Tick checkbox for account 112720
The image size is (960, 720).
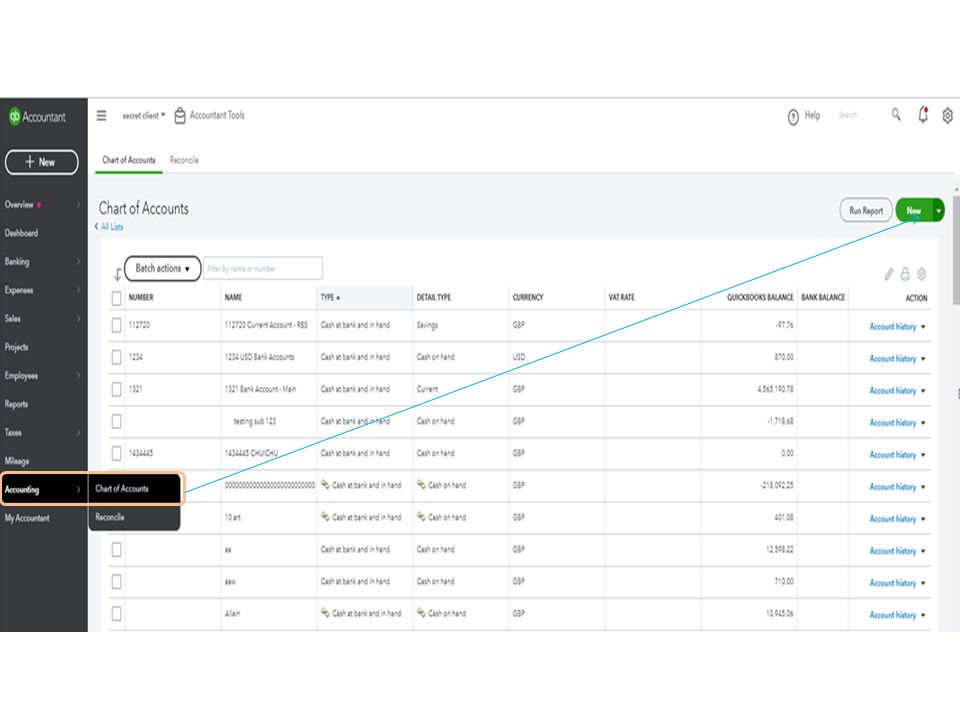[x=116, y=325]
